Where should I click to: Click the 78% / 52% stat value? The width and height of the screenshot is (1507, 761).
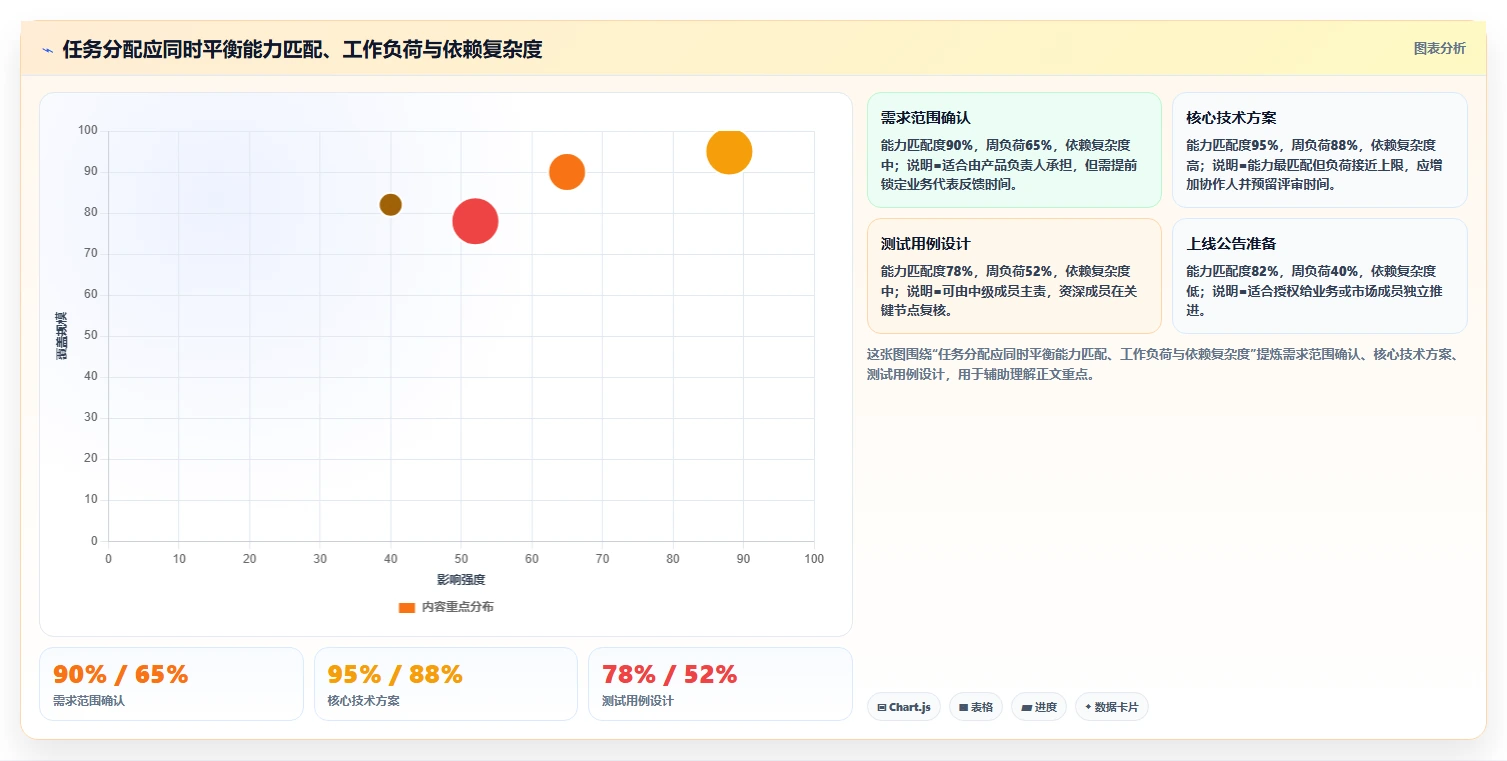tap(669, 674)
